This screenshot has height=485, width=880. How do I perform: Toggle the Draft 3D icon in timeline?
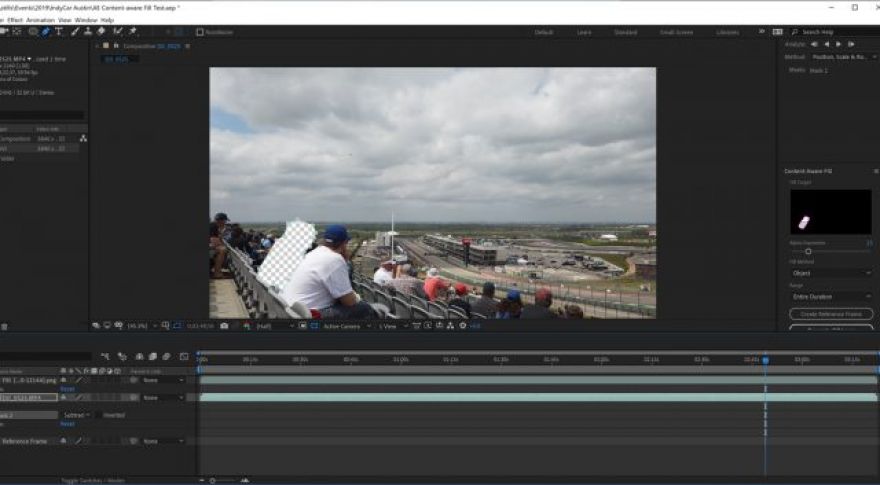(122, 356)
